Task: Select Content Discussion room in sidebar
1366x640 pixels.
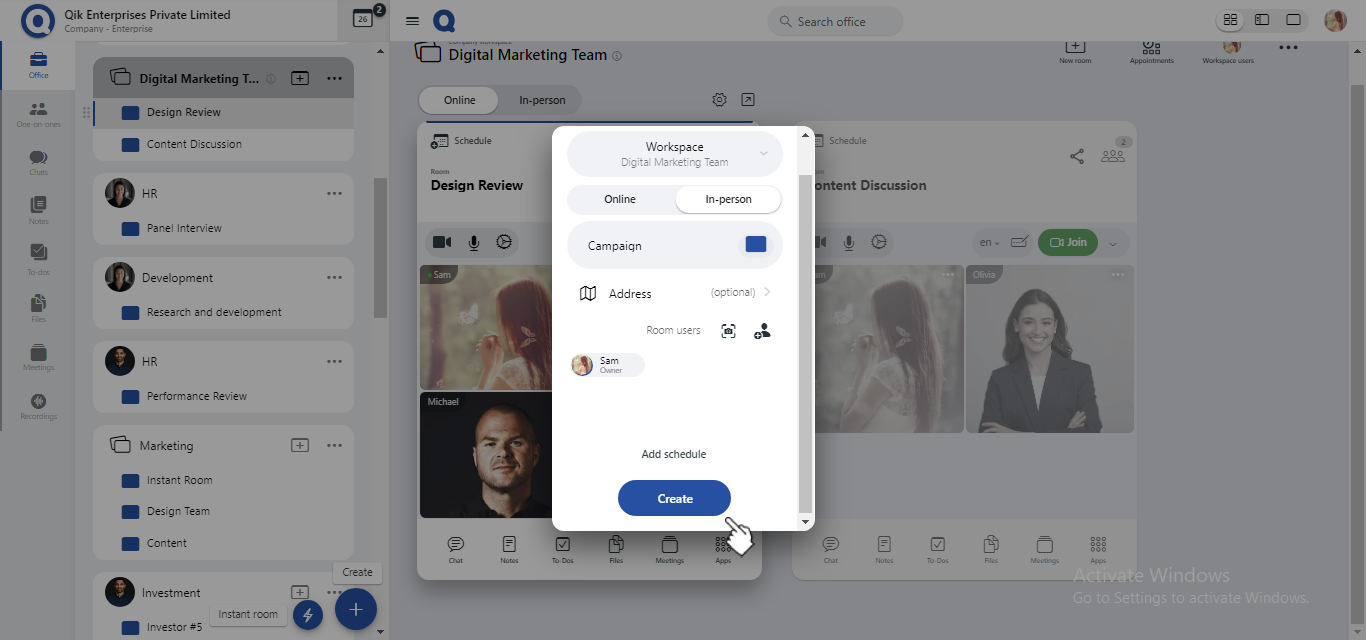Action: [x=194, y=144]
